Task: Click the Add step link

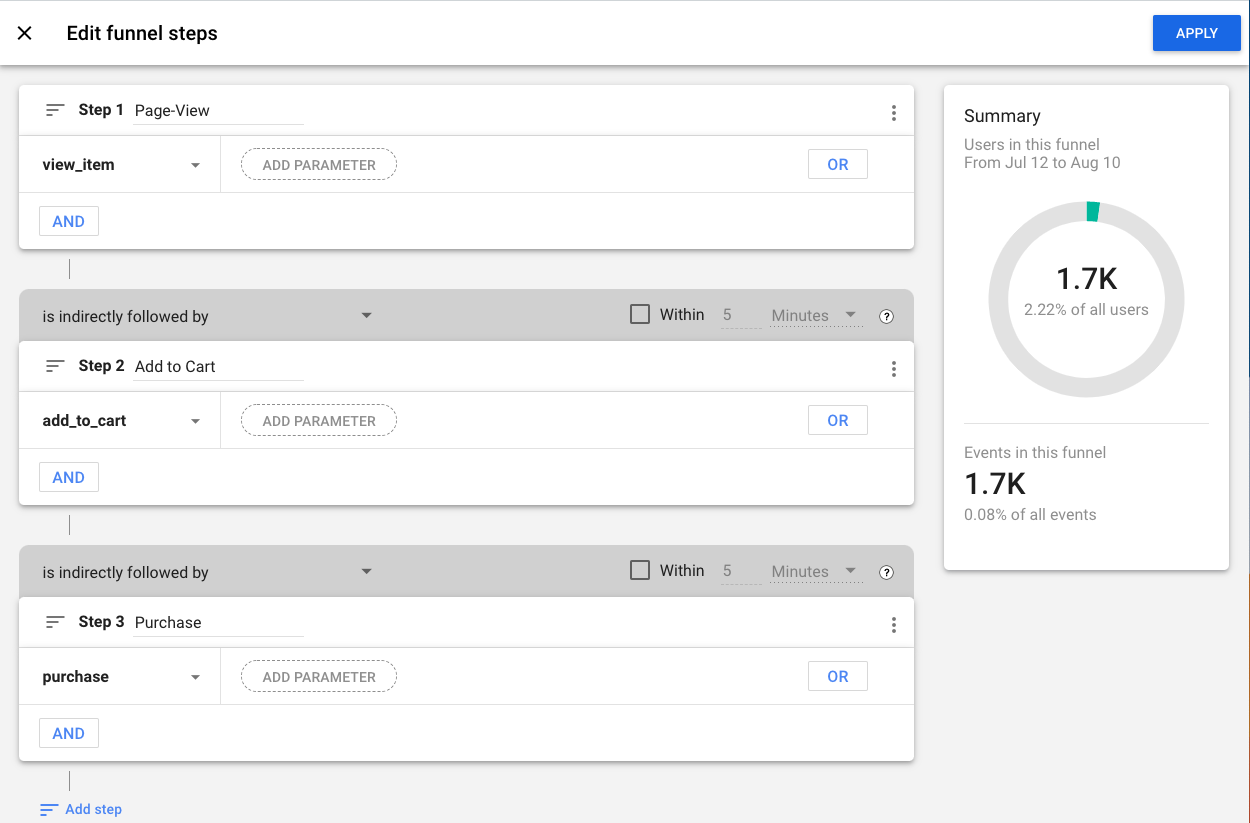Action: coord(94,809)
